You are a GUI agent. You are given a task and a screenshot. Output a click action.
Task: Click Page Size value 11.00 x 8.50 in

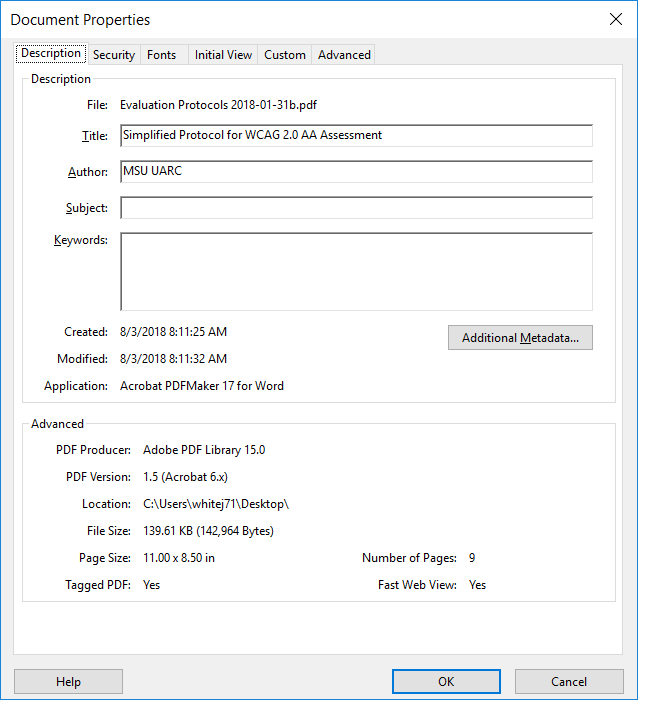click(x=179, y=558)
